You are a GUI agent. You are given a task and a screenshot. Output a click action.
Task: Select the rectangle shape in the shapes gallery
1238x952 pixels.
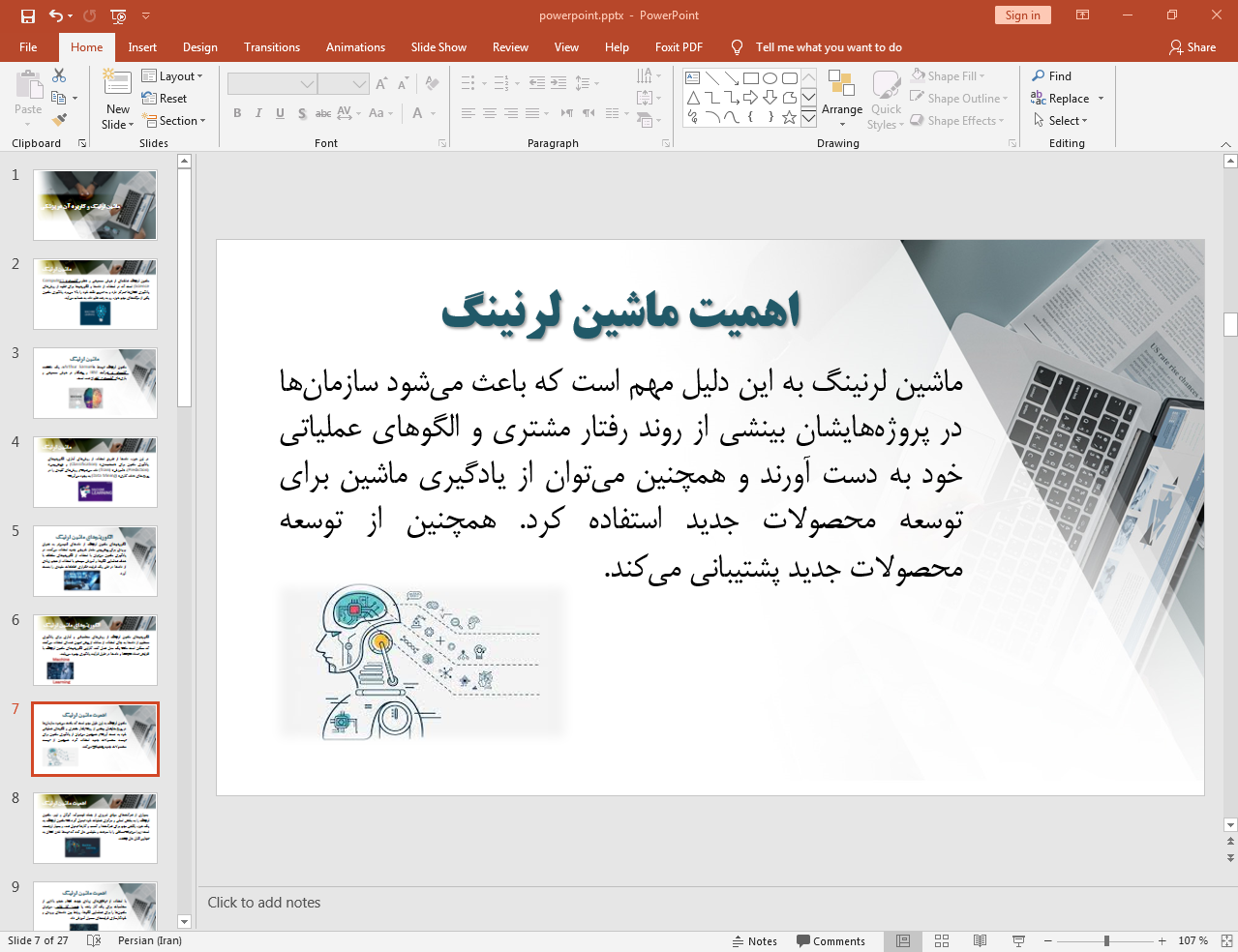pos(751,78)
